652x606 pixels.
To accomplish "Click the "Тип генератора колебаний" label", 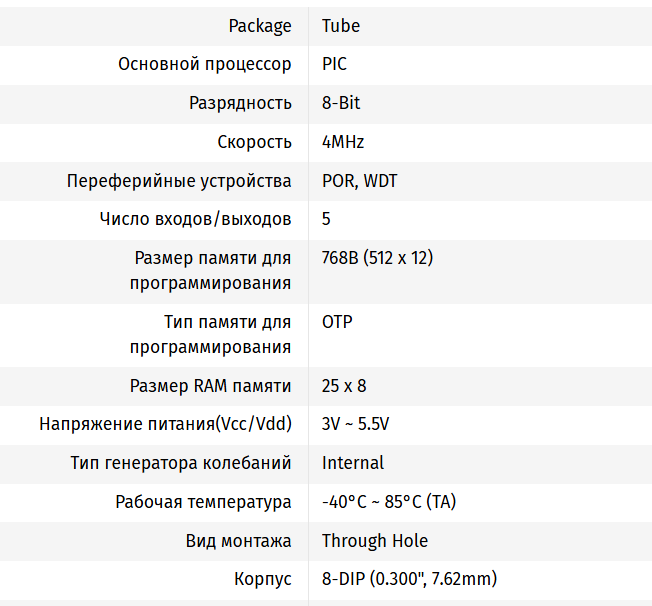I will tap(181, 463).
